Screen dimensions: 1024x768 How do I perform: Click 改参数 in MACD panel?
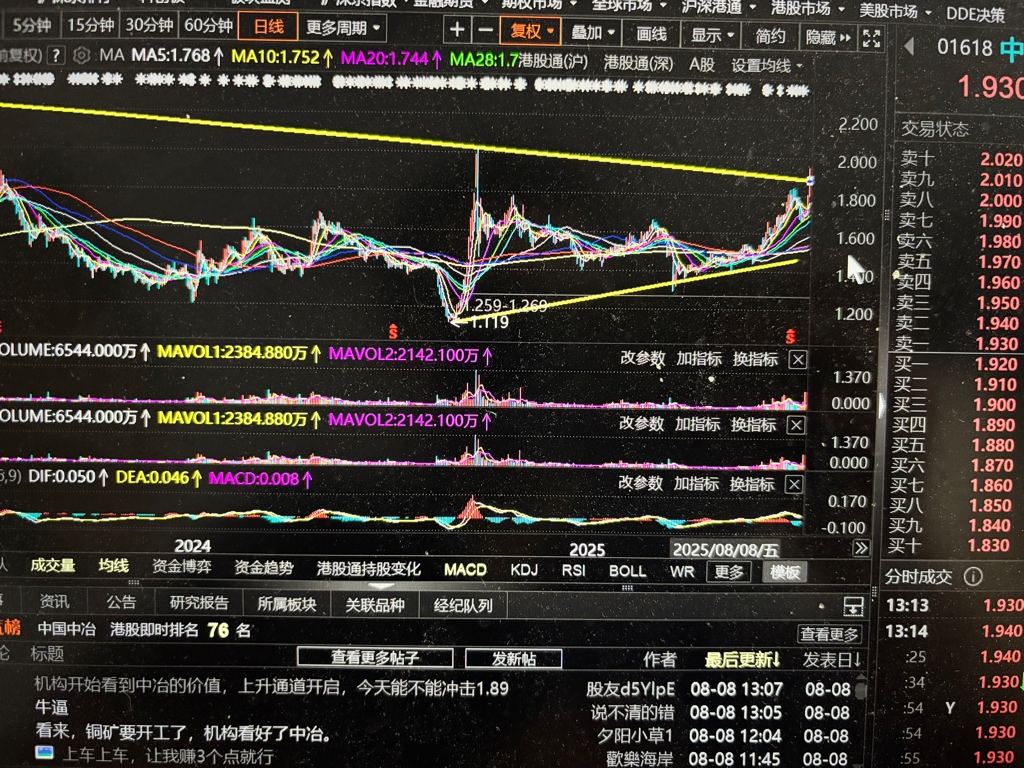point(640,483)
